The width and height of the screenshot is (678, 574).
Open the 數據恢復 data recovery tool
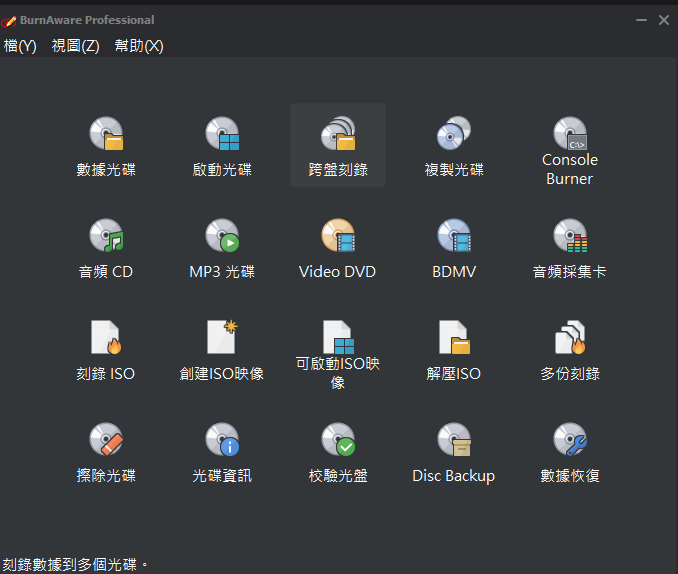coord(569,452)
